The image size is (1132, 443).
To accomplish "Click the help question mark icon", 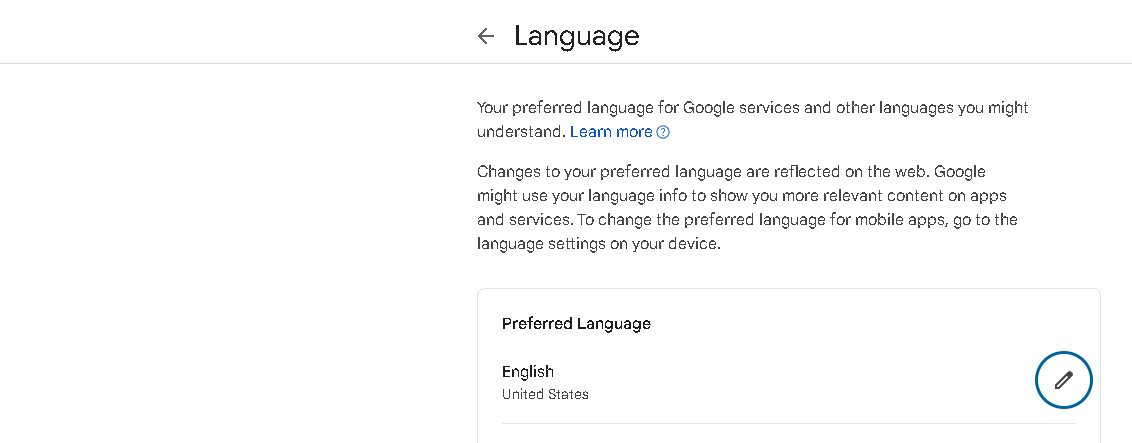I will 662,132.
